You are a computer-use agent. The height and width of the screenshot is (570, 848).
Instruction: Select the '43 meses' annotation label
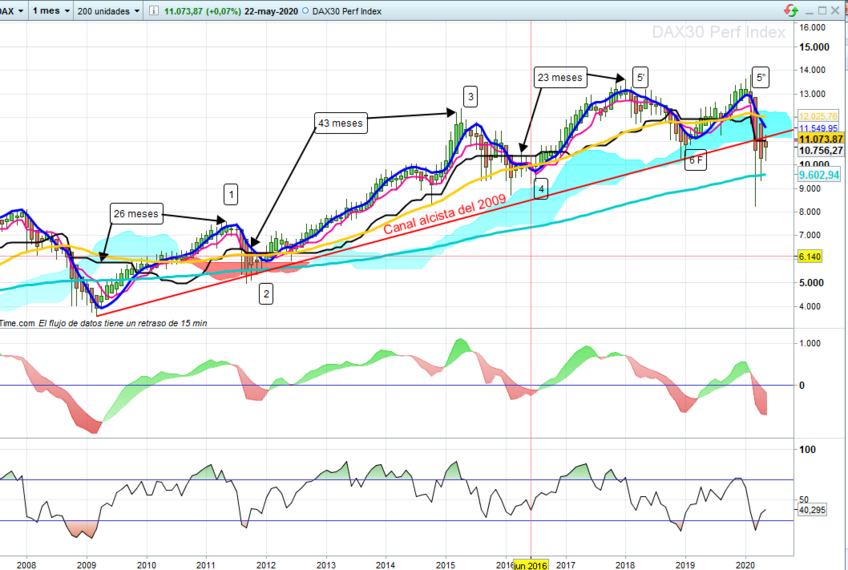coord(340,123)
